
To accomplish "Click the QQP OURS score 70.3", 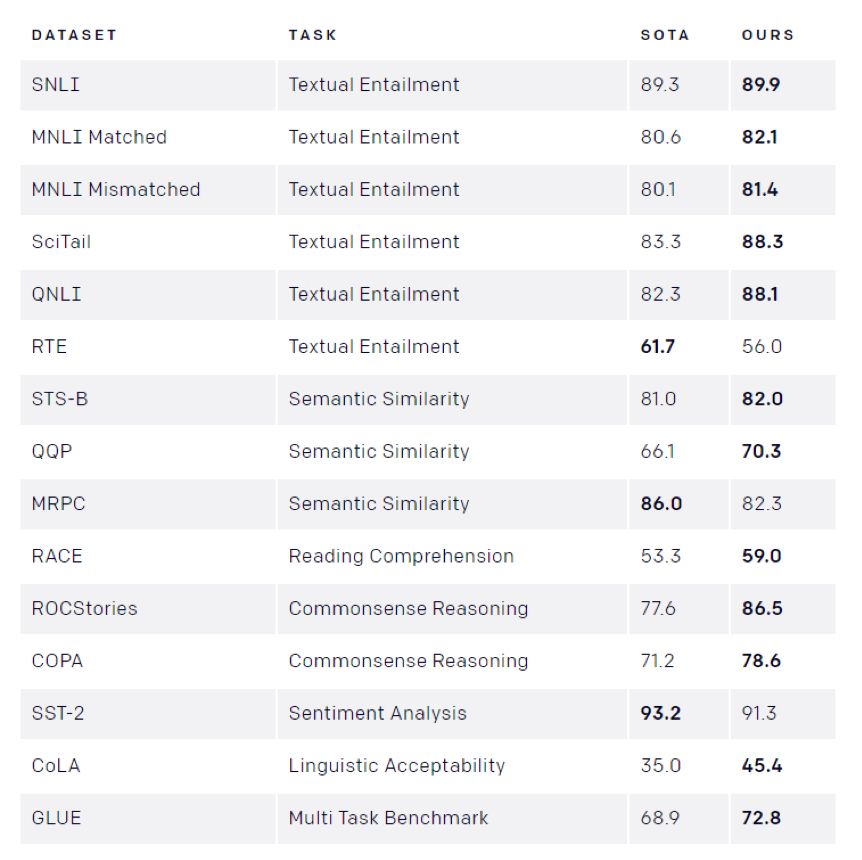I will pyautogui.click(x=762, y=452).
